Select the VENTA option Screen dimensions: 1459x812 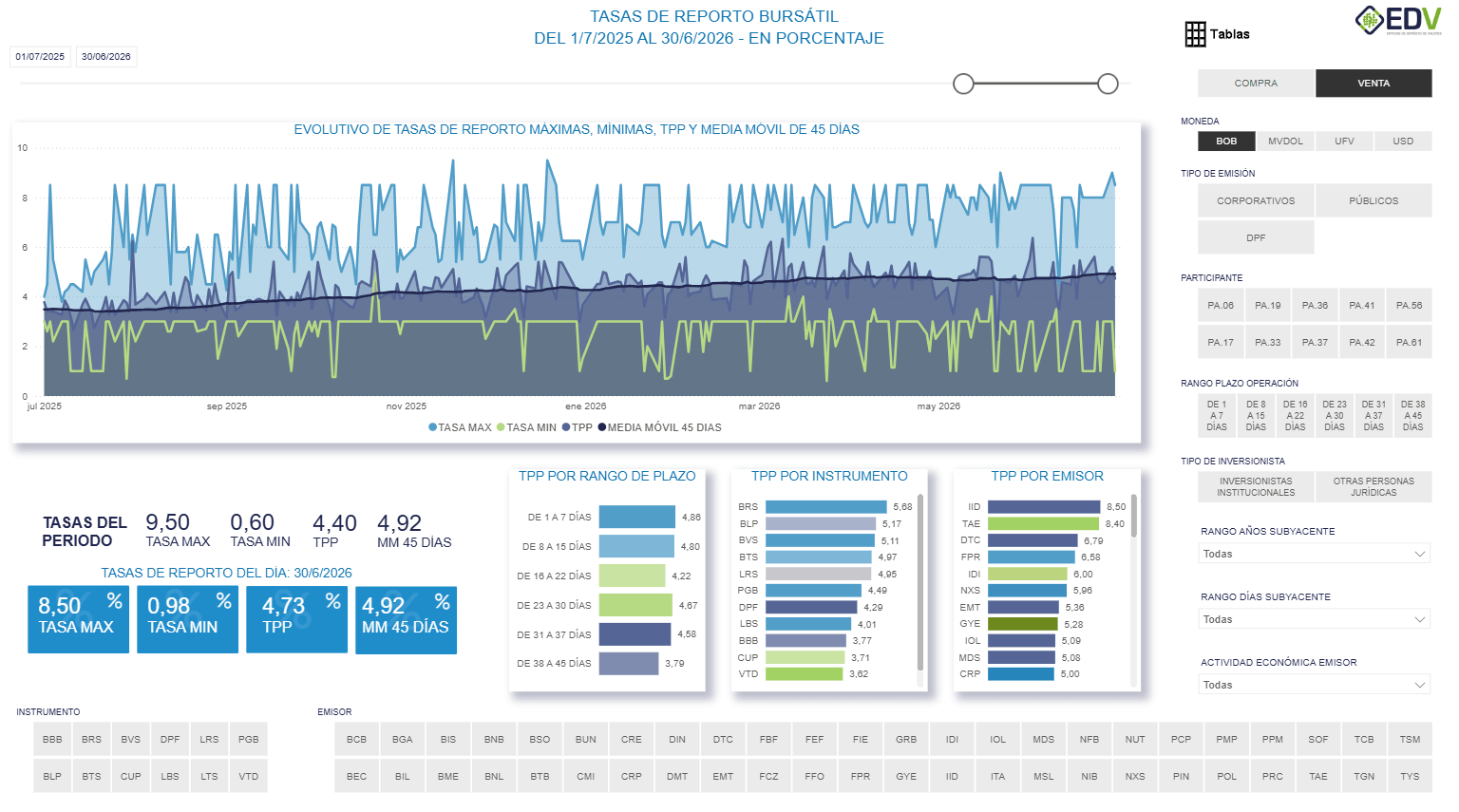coord(1374,84)
